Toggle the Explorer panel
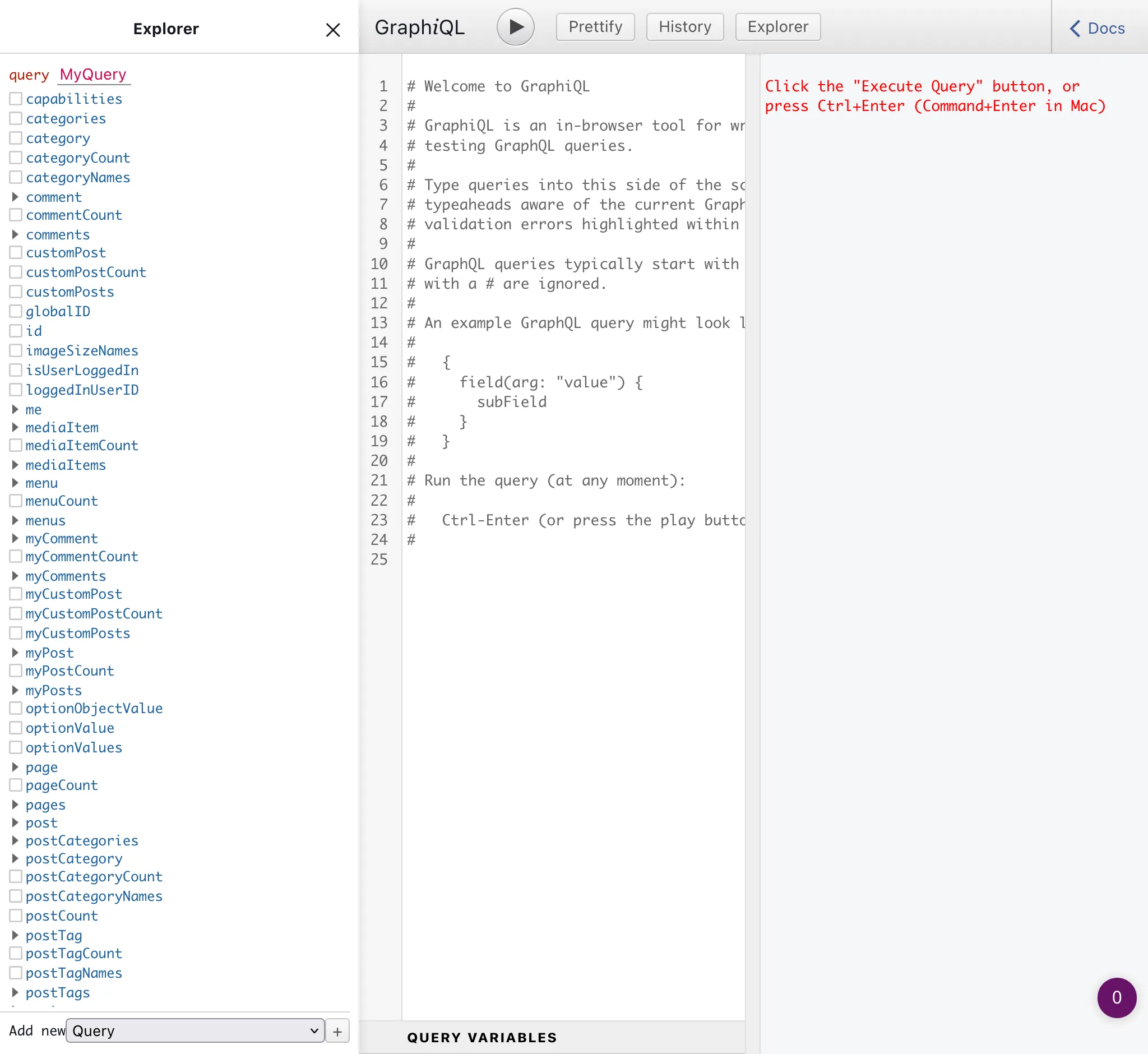Image resolution: width=1148 pixels, height=1054 pixels. 778,27
